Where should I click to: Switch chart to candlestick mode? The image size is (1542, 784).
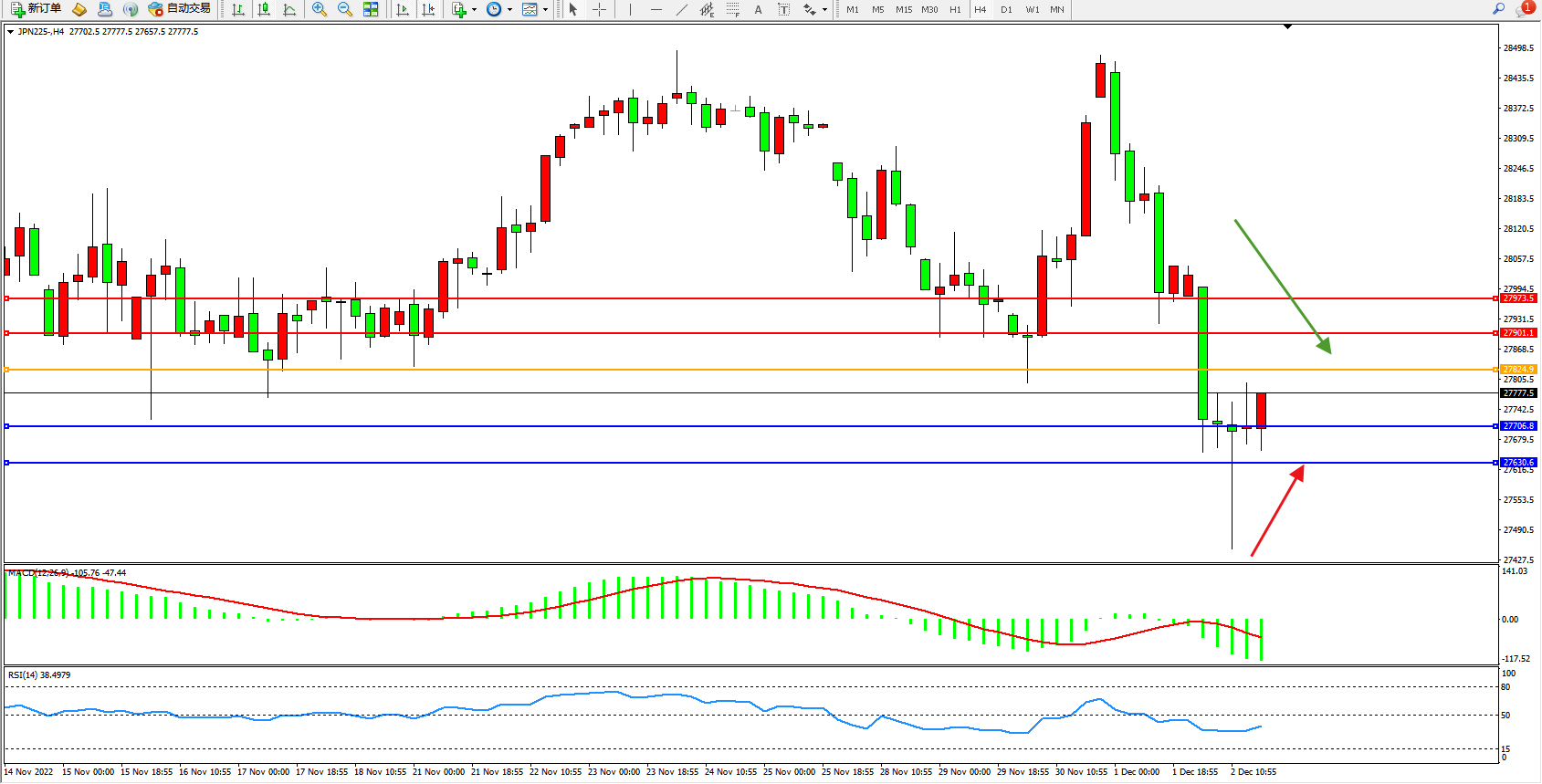point(264,9)
